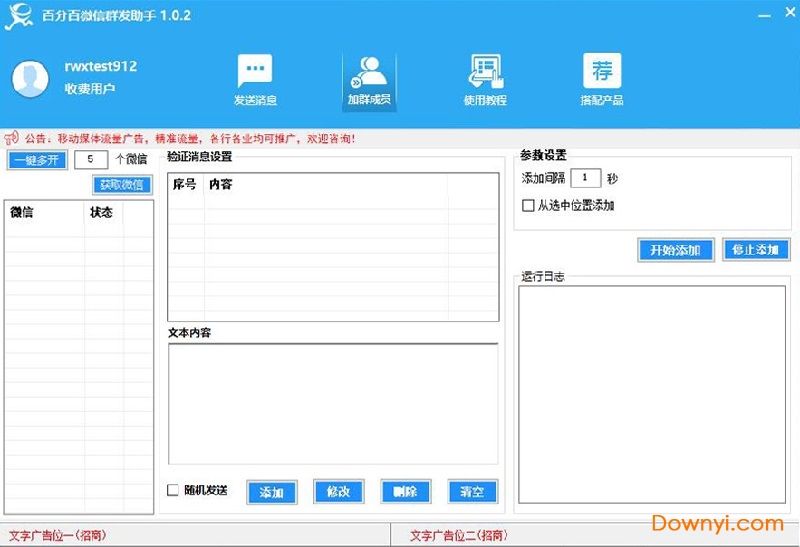
Task: Click inside the 运行日志 log box
Action: coord(652,394)
